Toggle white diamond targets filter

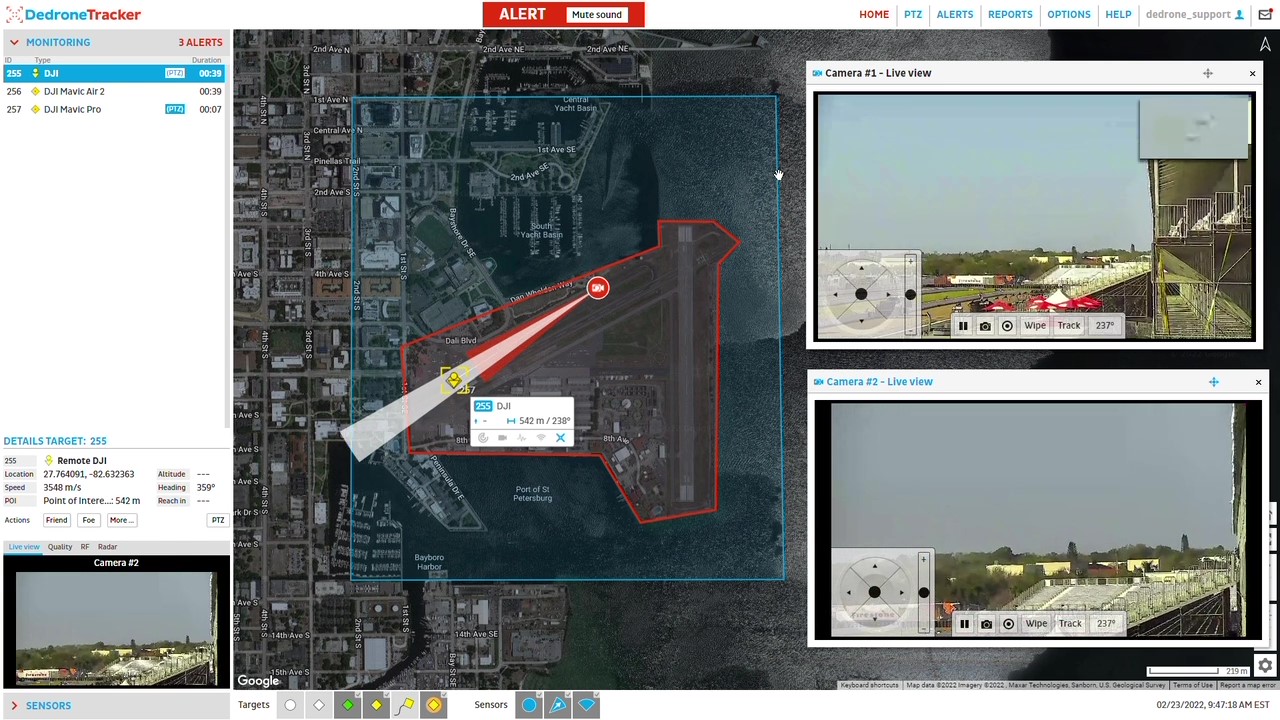tap(319, 705)
